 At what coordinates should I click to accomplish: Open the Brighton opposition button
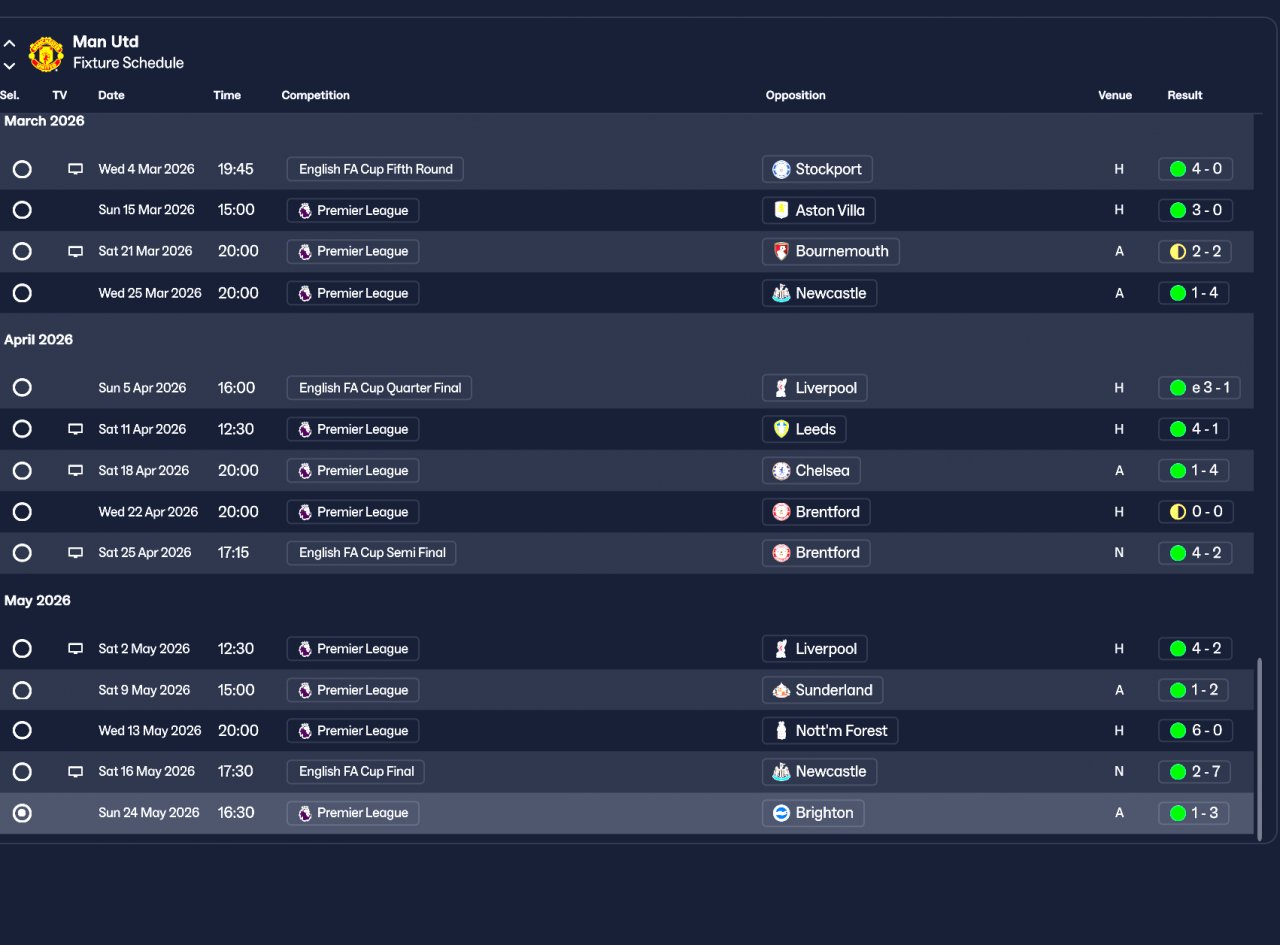click(813, 813)
